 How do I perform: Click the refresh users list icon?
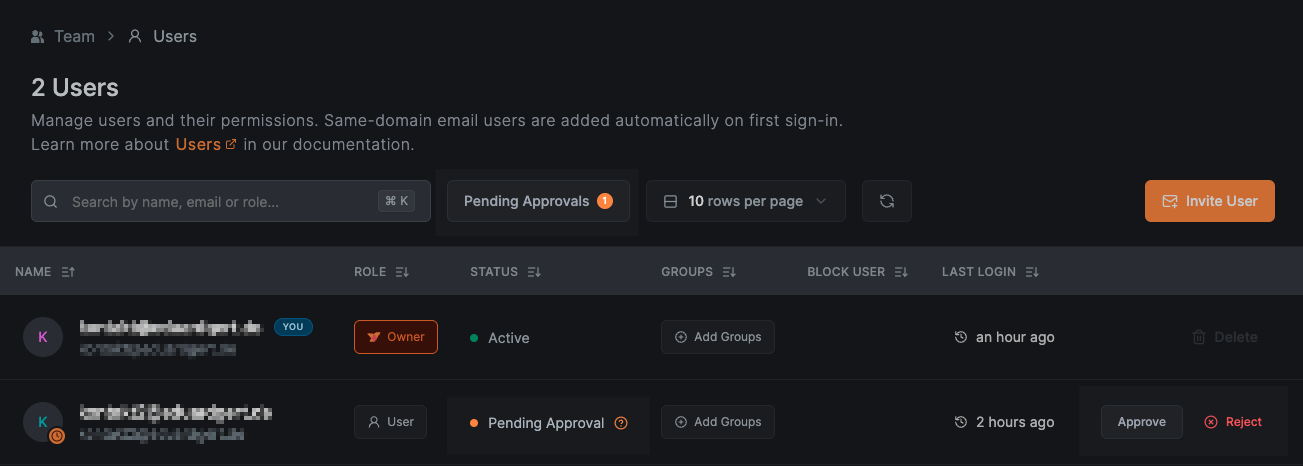pos(886,201)
